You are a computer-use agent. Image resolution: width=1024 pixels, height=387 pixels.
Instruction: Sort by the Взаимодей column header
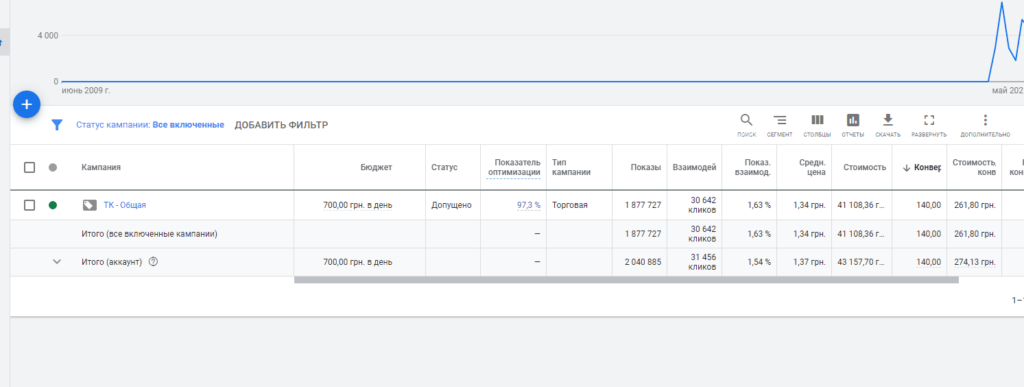point(694,167)
